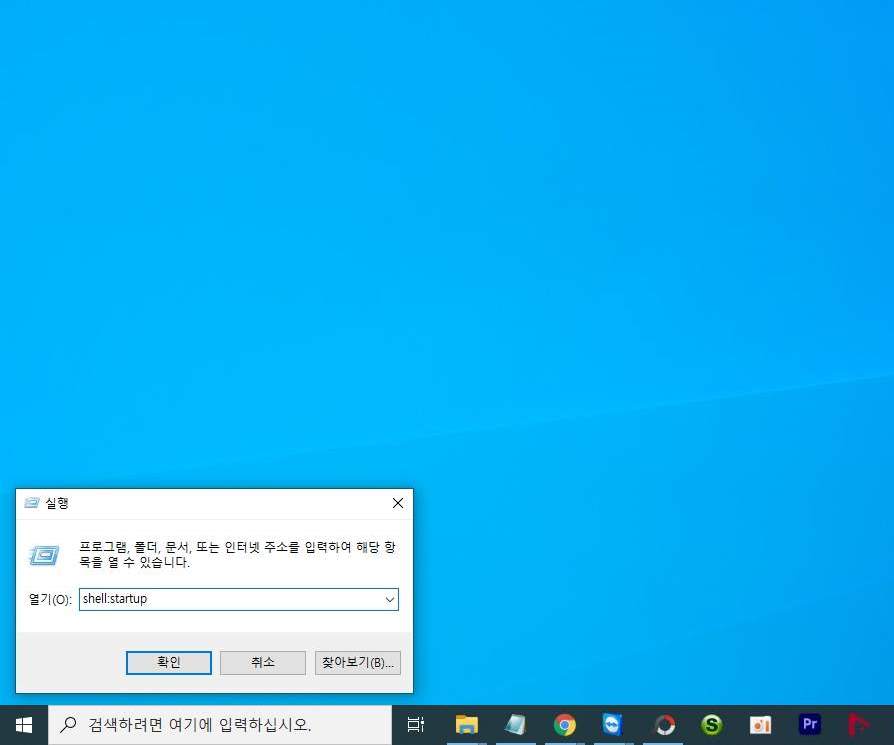Open the shell:startup history dropdown
894x745 pixels.
coord(390,599)
